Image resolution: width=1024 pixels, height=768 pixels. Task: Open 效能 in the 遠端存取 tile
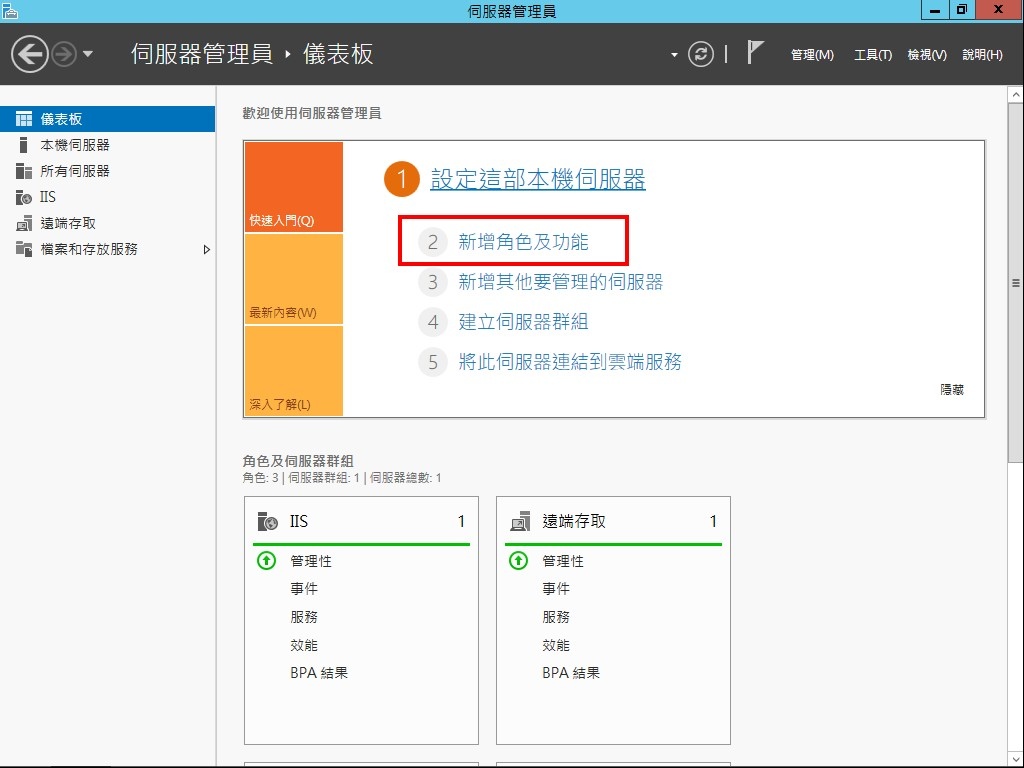556,645
